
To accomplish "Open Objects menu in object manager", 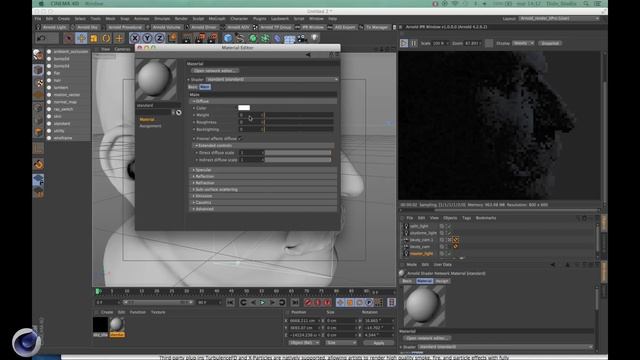I will (450, 218).
